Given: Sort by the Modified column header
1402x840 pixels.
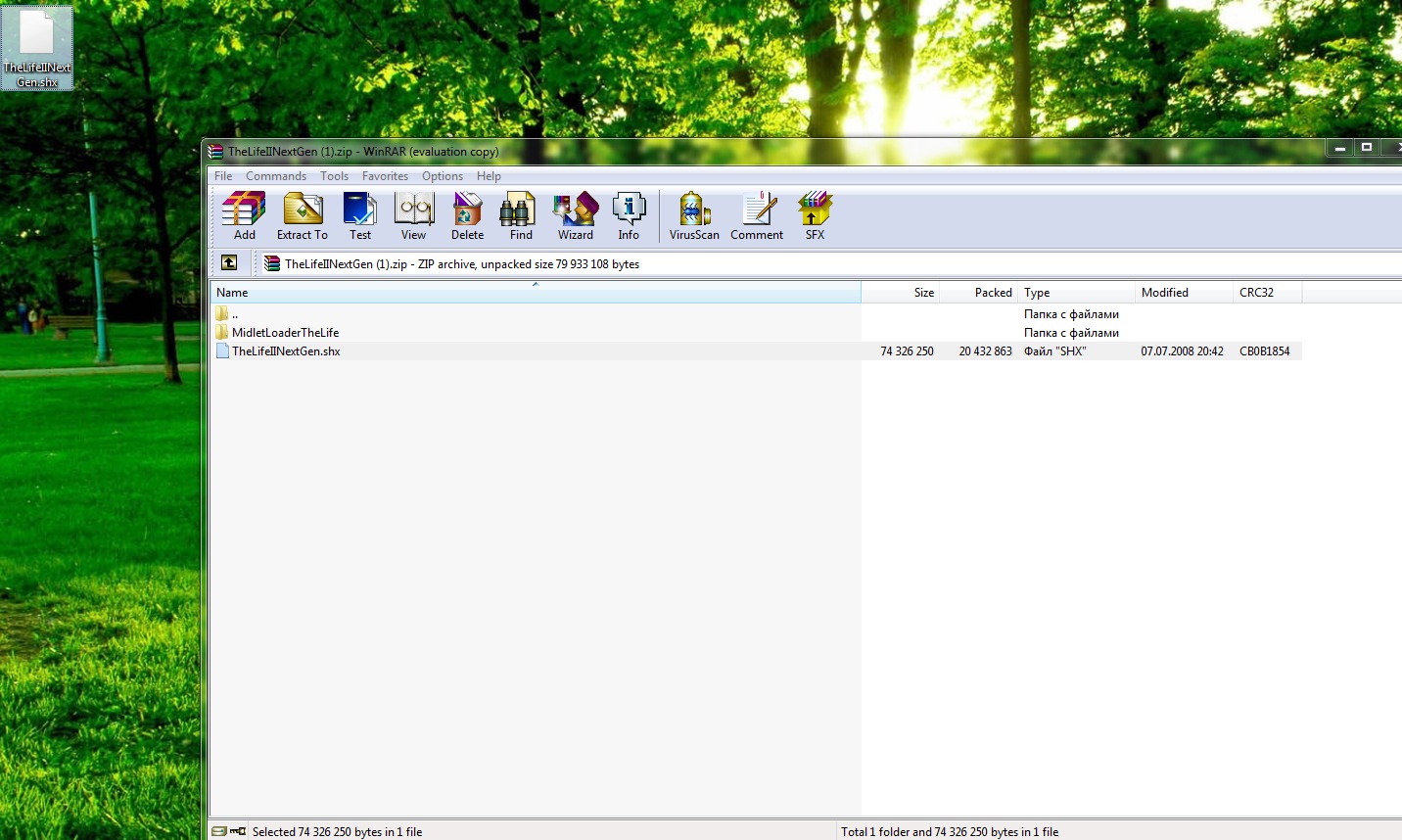Looking at the screenshot, I should (x=1185, y=292).
